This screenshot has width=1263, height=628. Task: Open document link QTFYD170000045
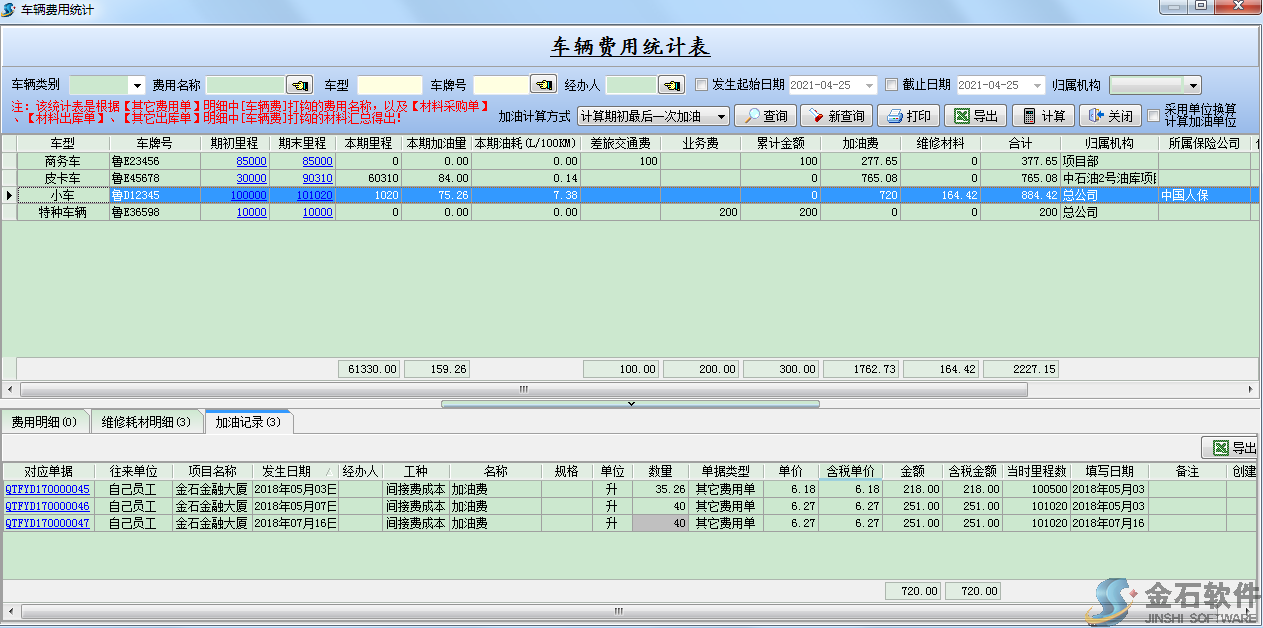pyautogui.click(x=47, y=490)
